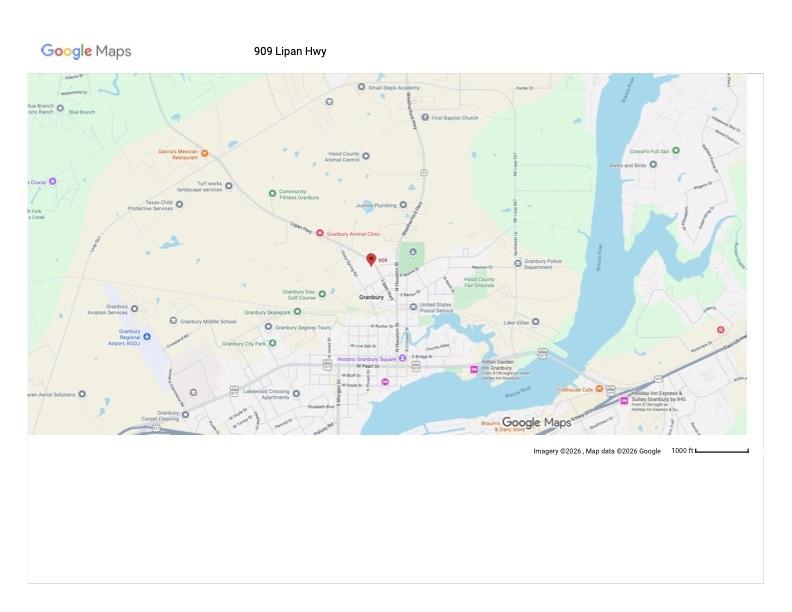Select the Granbury Segway Tours pin
792x612 pixels.
tap(269, 327)
